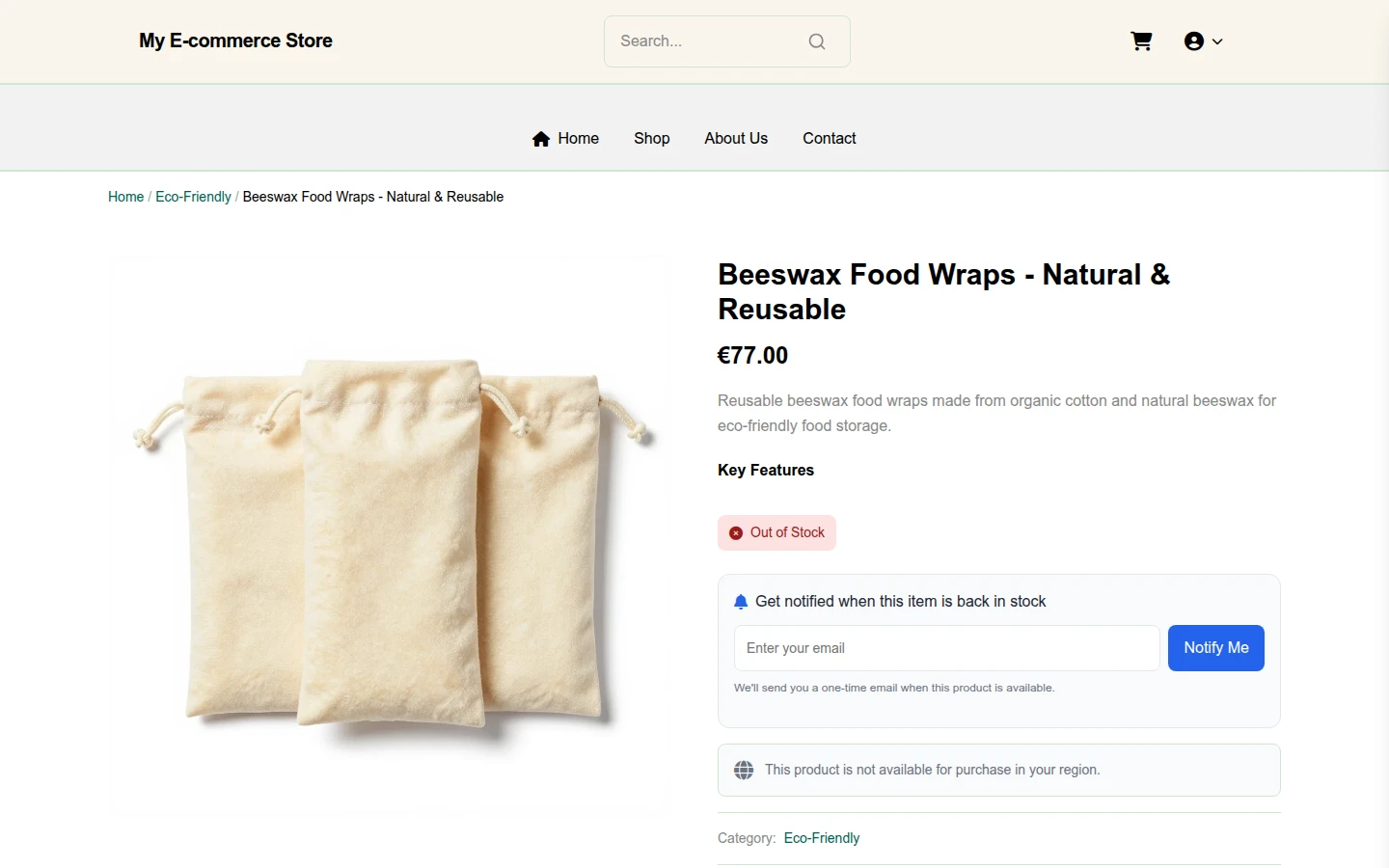1389x868 pixels.
Task: Open the user account menu icon
Action: coord(1194,41)
